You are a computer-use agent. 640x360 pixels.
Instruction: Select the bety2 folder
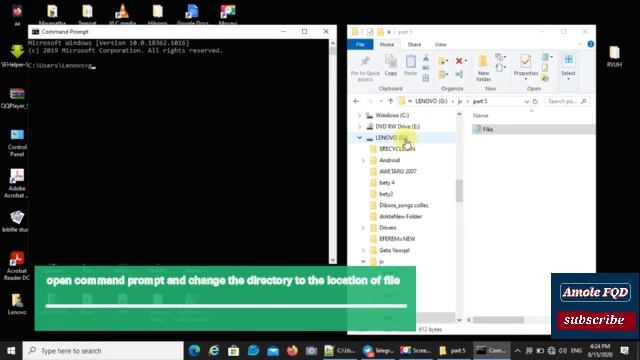point(386,194)
